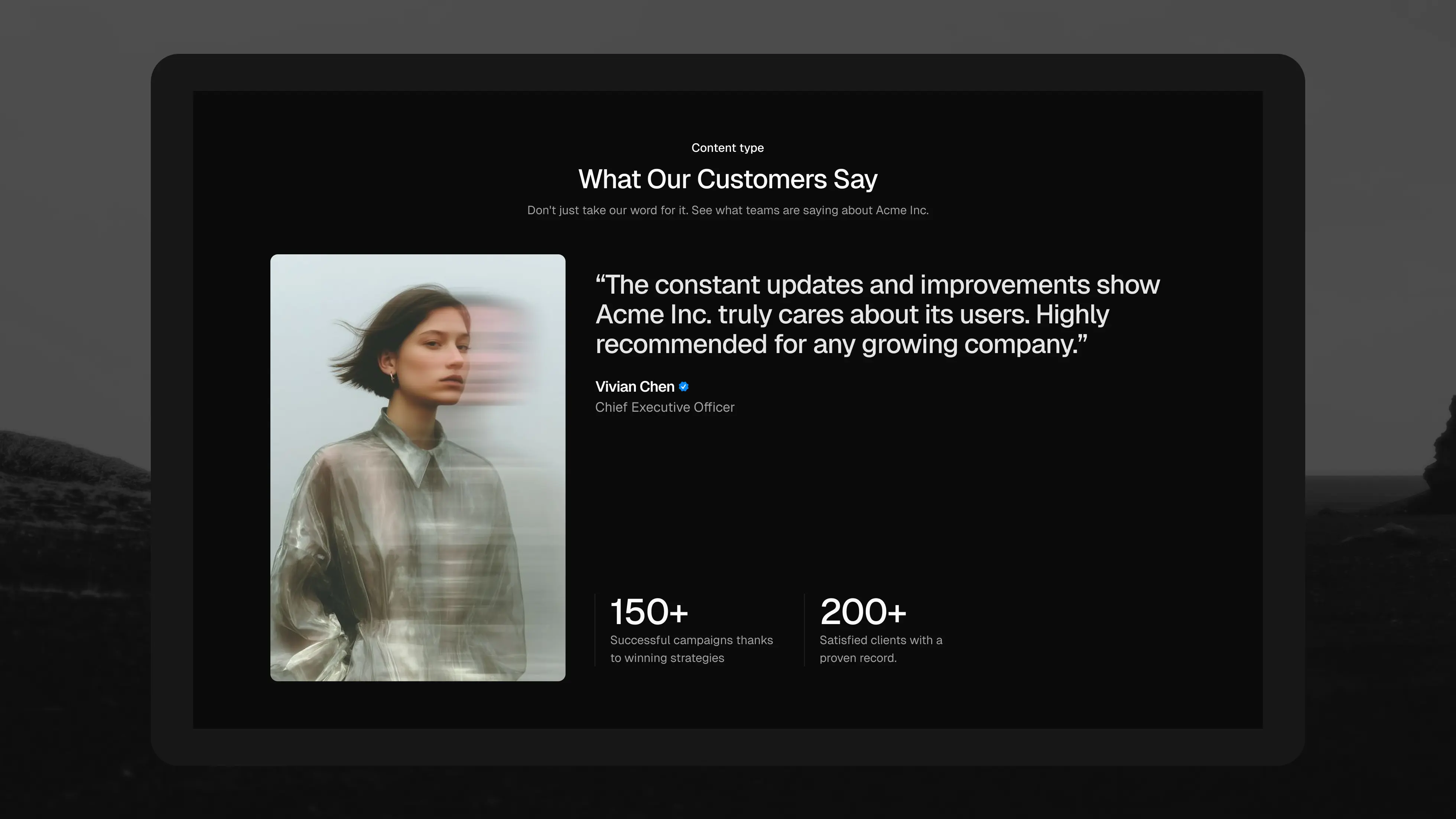Click the 'Chief Executive Officer' title

point(665,407)
